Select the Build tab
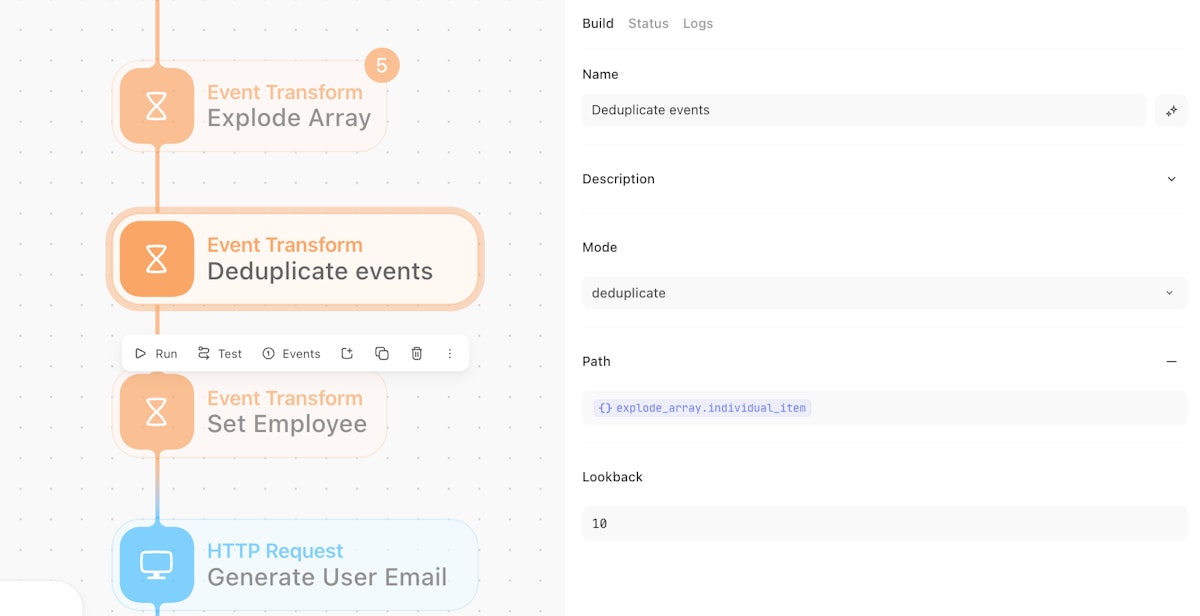The height and width of the screenshot is (616, 1200). pos(598,23)
